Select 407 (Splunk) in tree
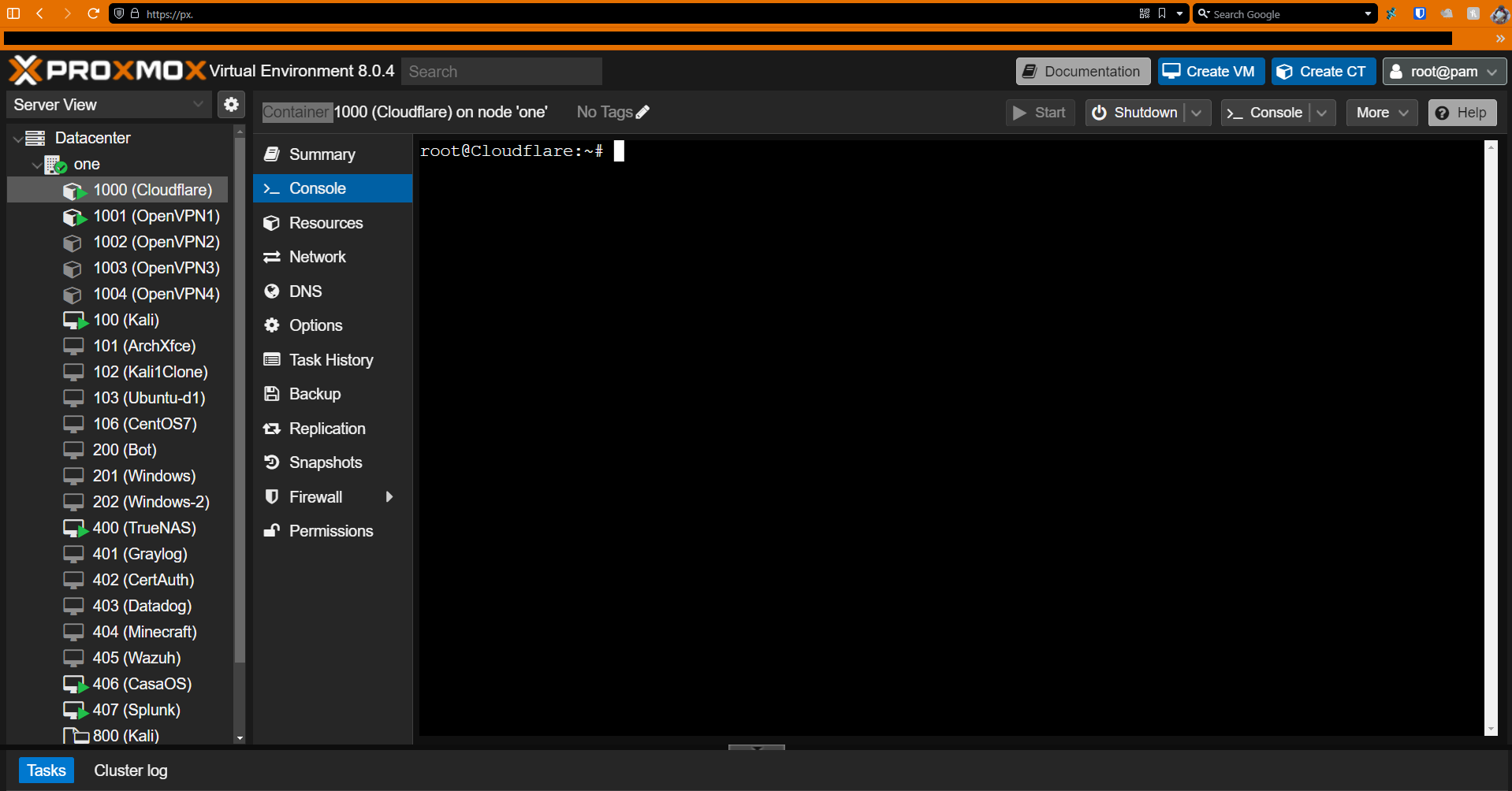This screenshot has width=1512, height=791. 117,710
